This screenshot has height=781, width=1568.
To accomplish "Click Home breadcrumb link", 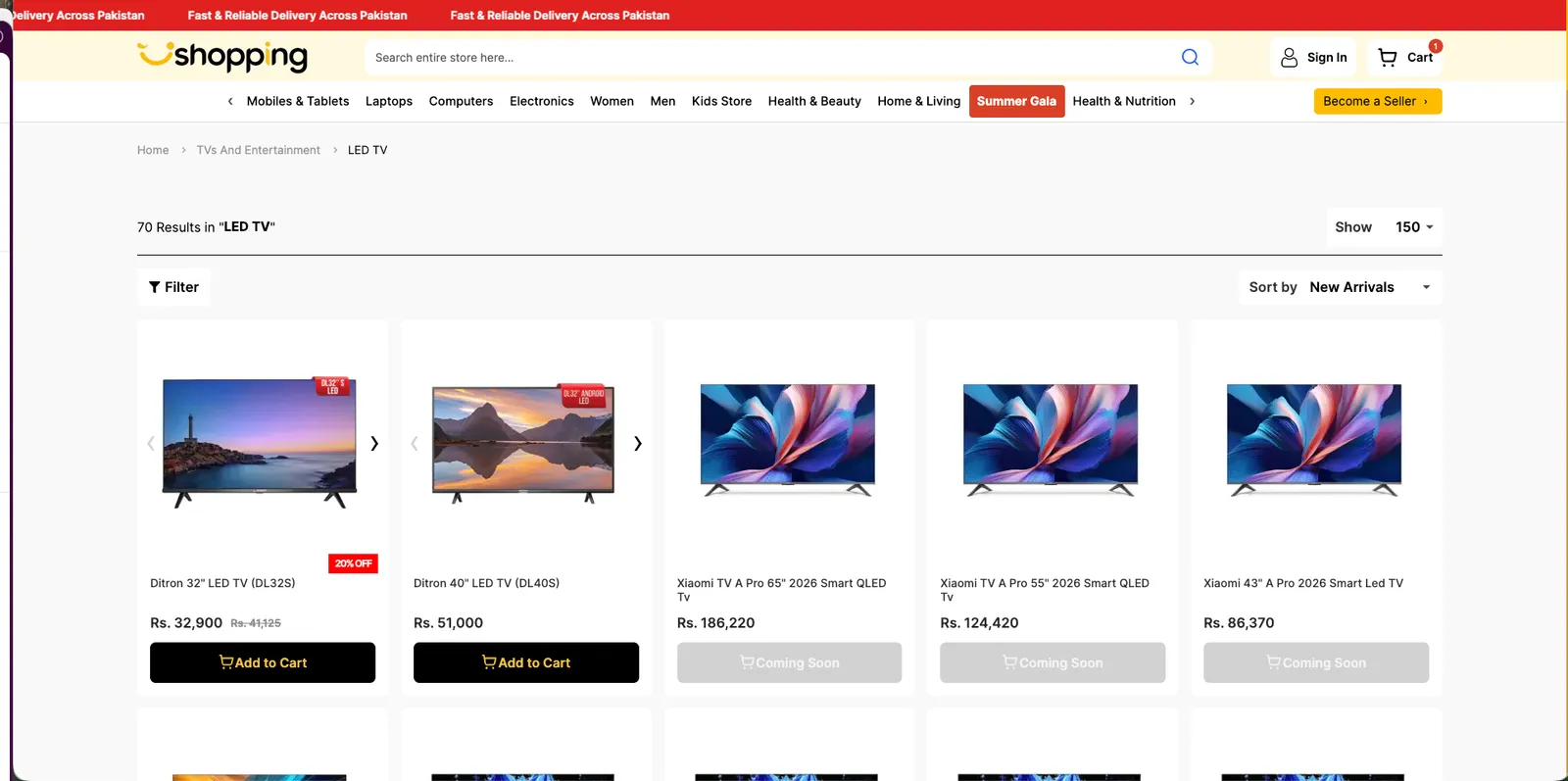I will (153, 150).
